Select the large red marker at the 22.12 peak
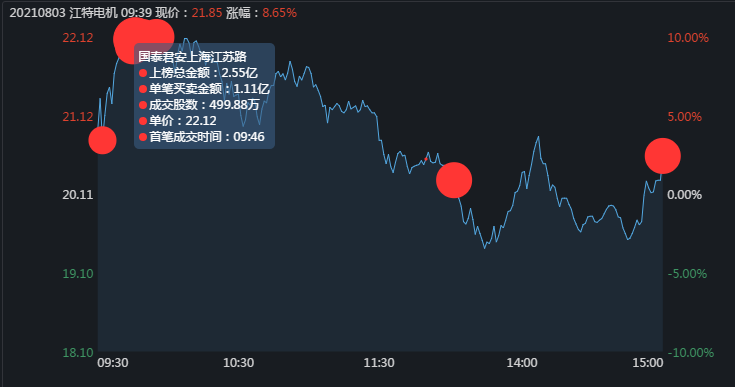This screenshot has height=387, width=735. pos(143,40)
